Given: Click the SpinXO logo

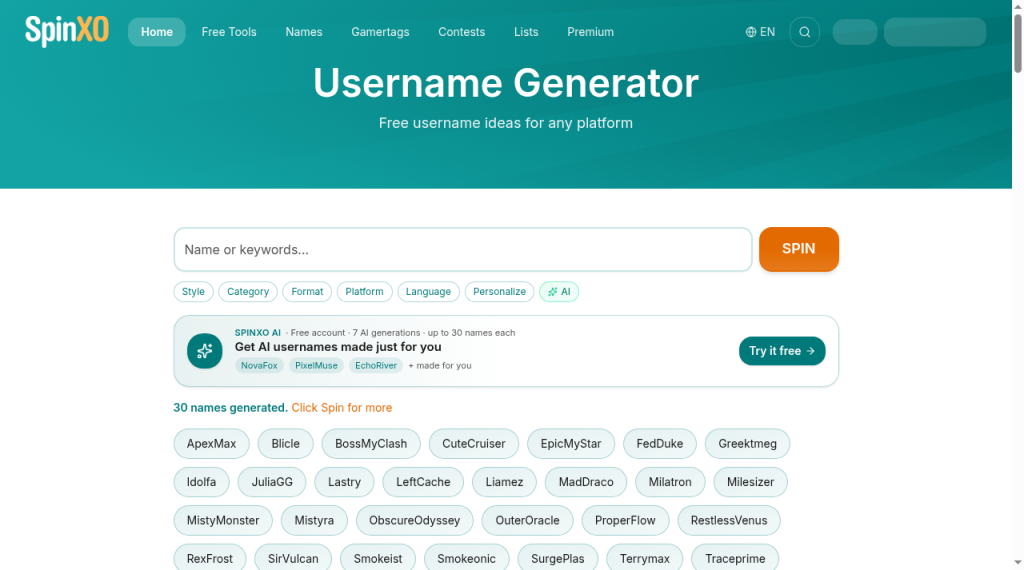Looking at the screenshot, I should point(67,31).
